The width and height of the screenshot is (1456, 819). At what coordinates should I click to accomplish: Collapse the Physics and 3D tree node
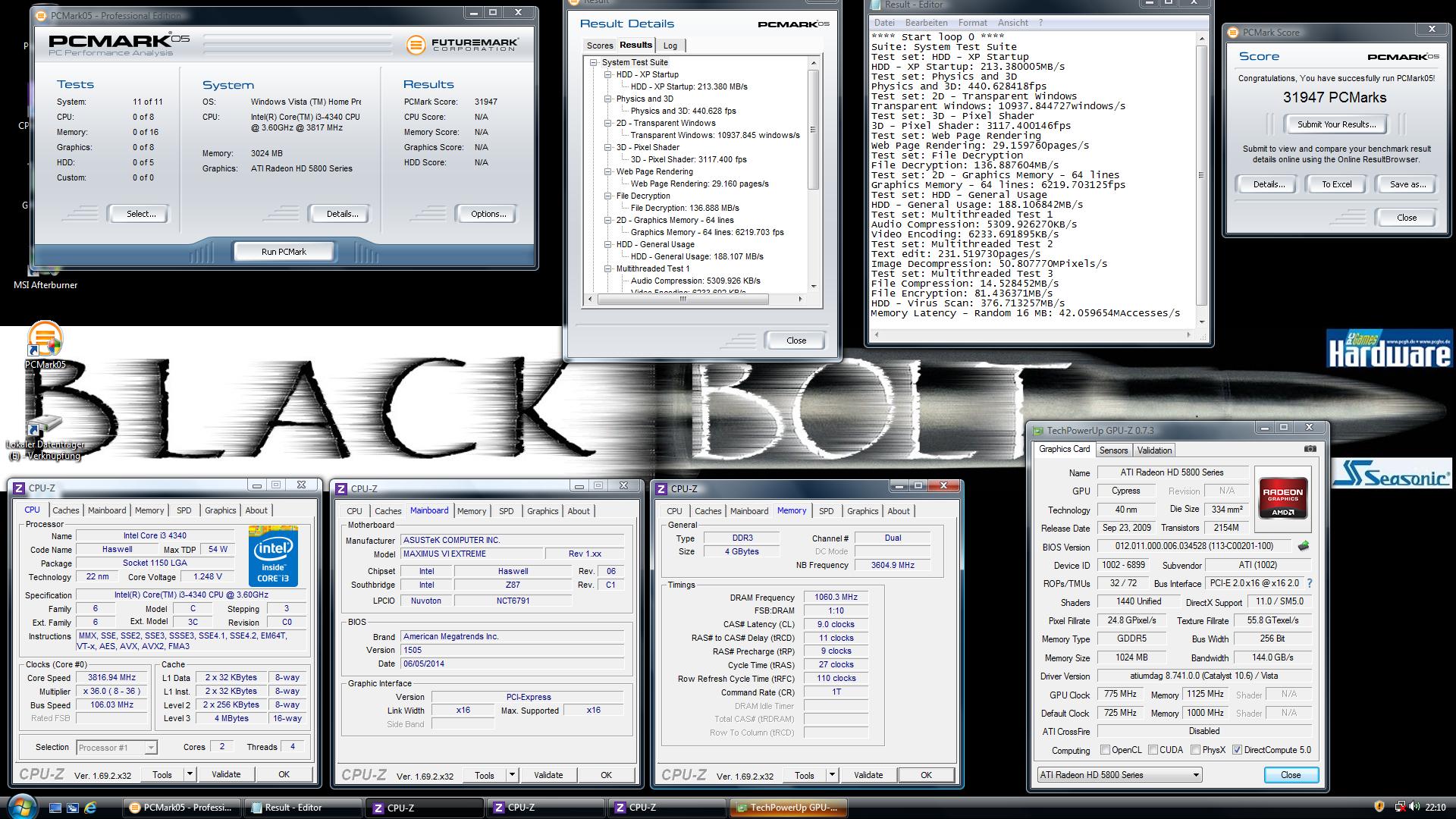coord(607,99)
